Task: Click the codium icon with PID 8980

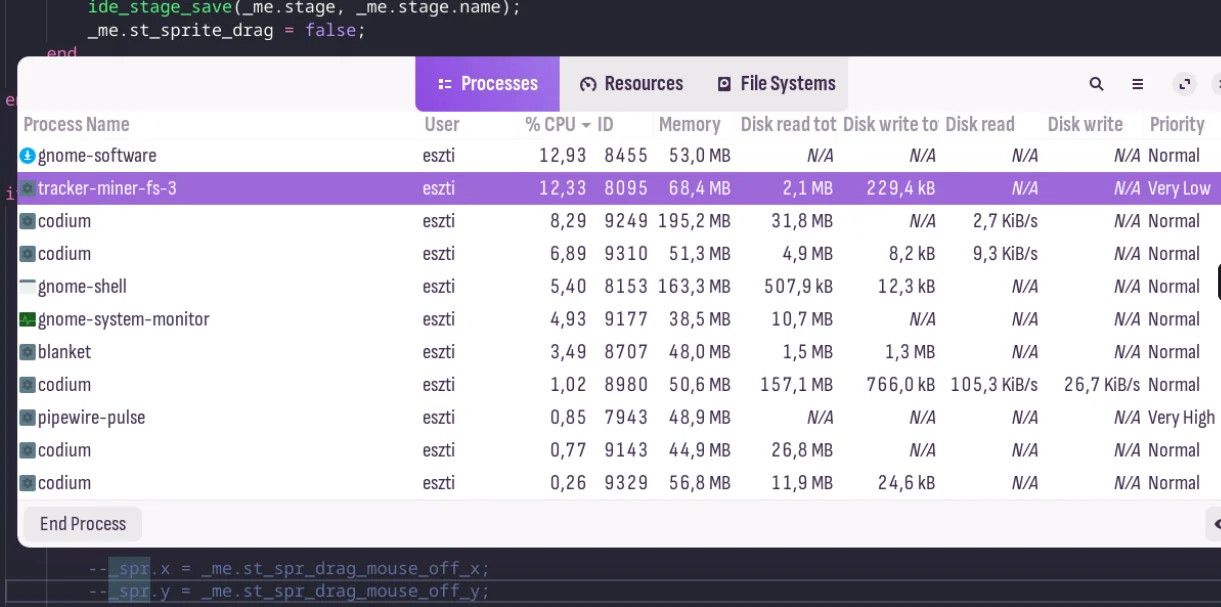Action: 28,385
